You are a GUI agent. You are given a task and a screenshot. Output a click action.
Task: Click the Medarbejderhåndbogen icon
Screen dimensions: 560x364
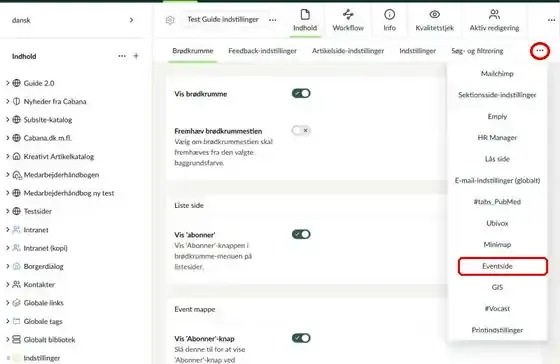(x=16, y=175)
